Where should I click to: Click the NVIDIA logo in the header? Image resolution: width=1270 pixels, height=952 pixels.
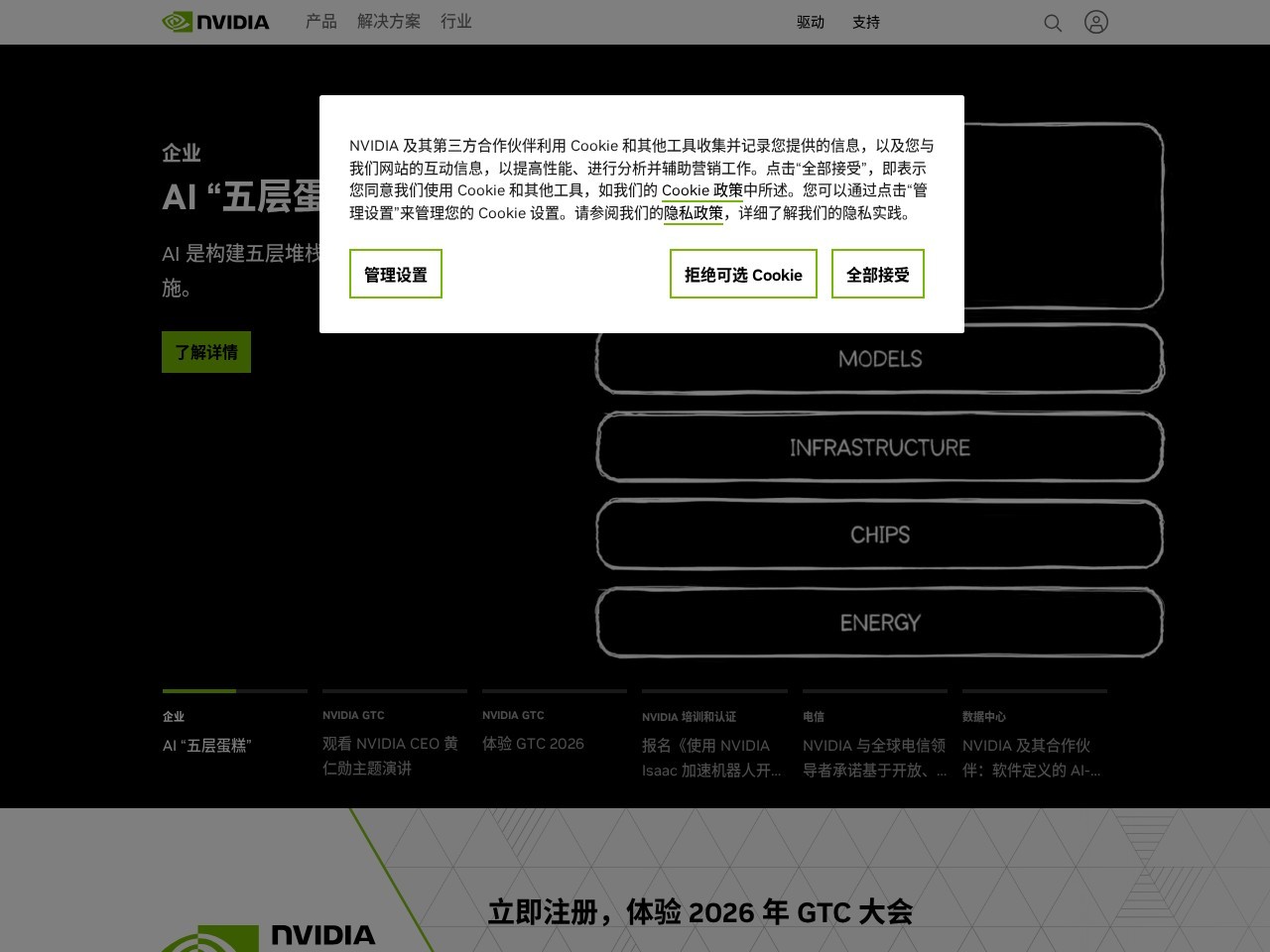tap(214, 22)
